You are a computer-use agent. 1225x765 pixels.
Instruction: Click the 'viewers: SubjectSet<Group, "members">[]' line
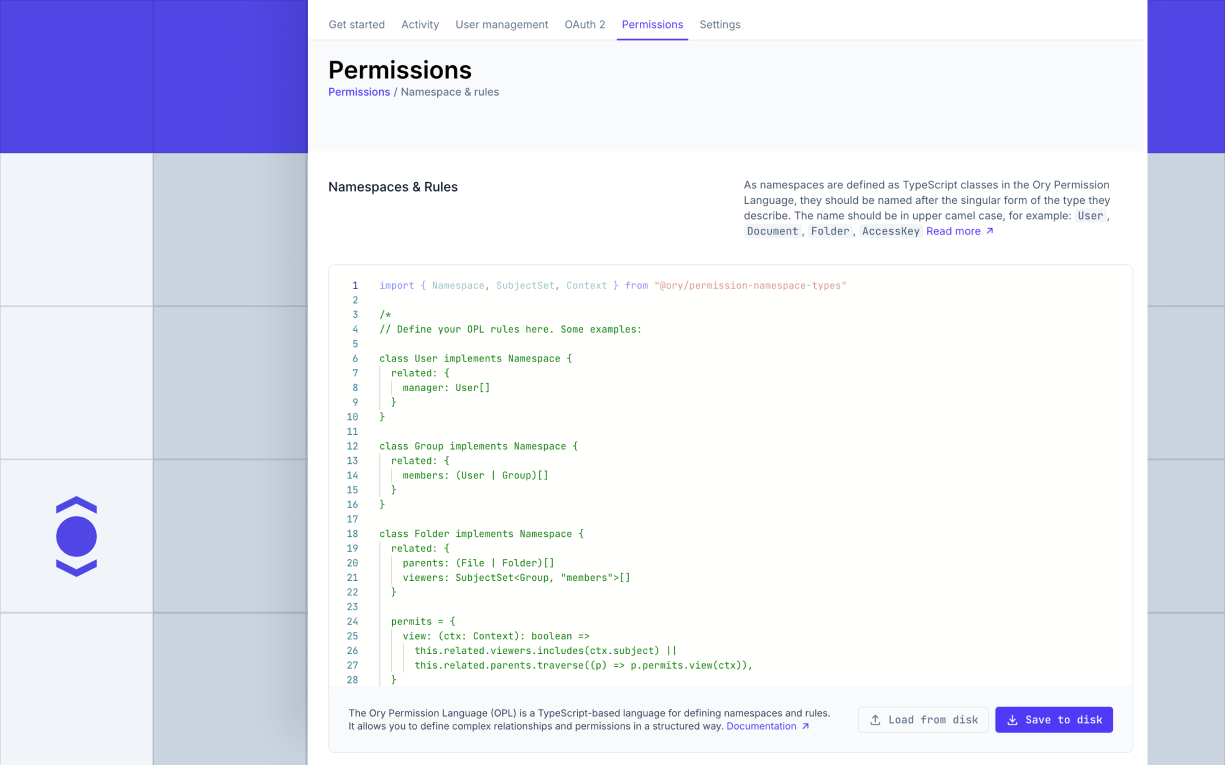(x=516, y=578)
